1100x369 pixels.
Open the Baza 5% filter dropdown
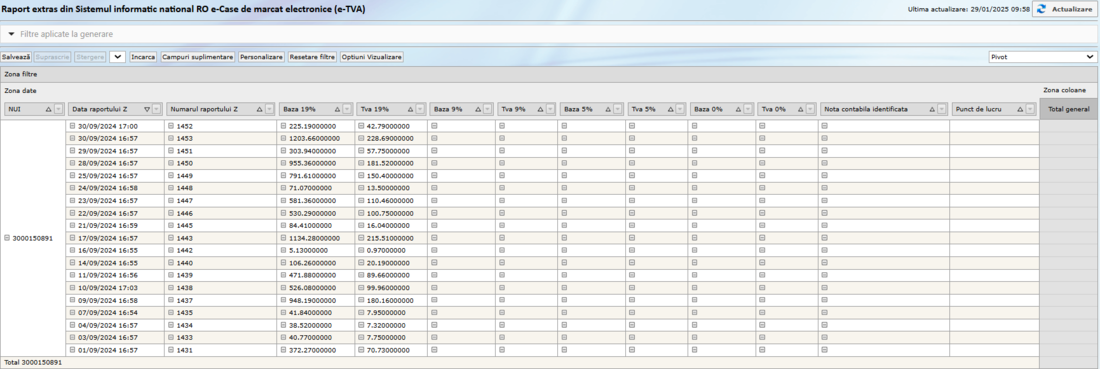point(617,109)
